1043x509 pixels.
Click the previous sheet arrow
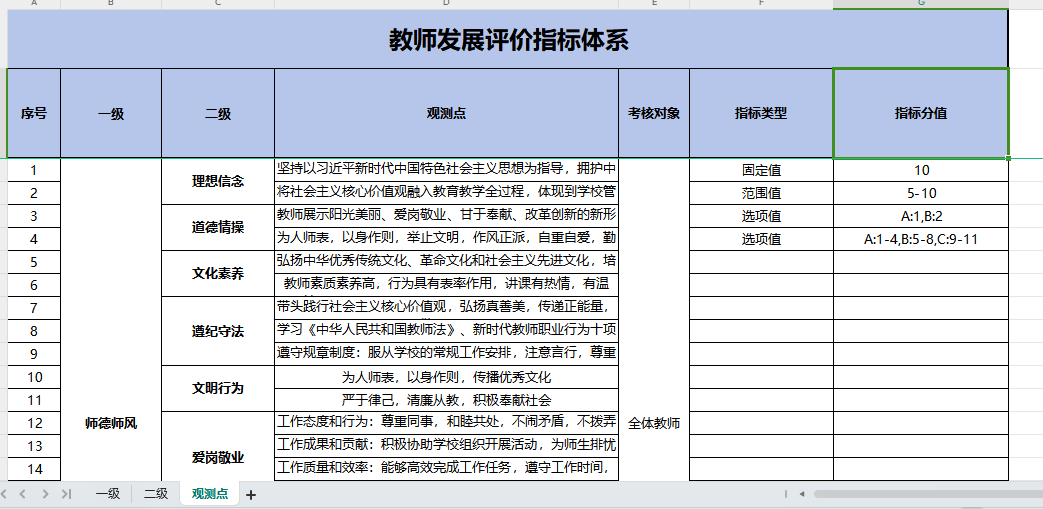24,494
